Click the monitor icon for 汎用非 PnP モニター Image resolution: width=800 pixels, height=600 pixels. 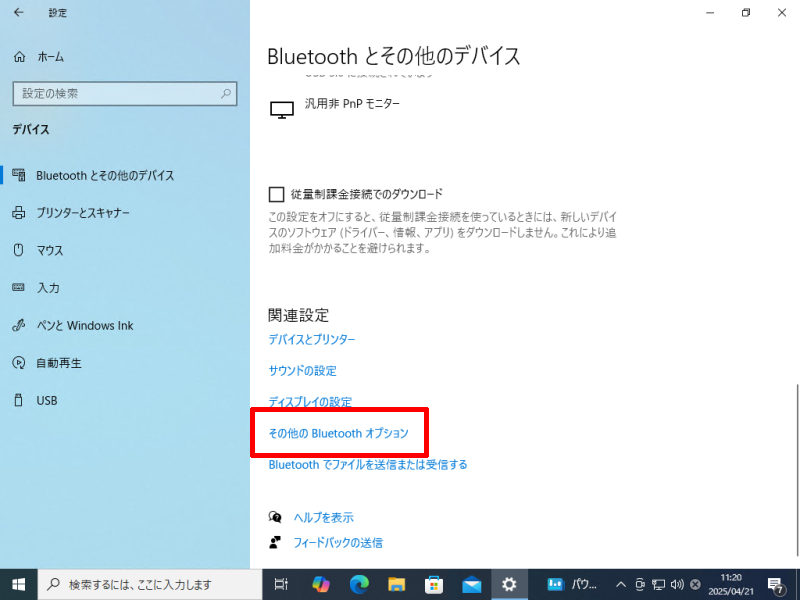282,109
